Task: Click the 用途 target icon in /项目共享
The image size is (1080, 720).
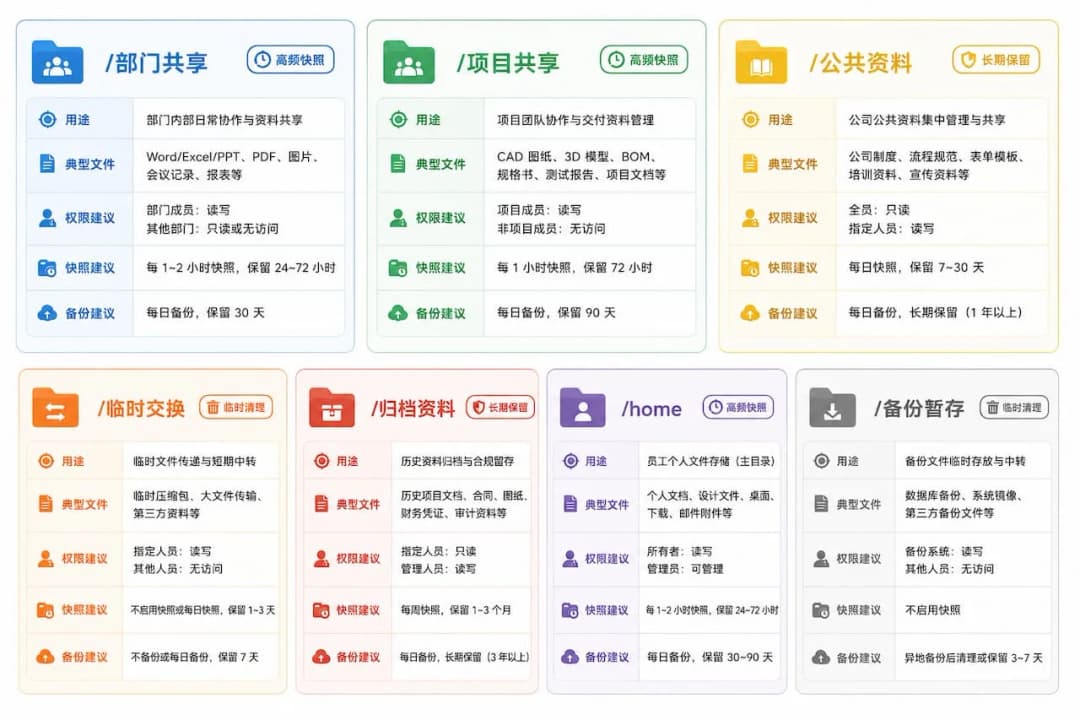Action: [x=398, y=119]
